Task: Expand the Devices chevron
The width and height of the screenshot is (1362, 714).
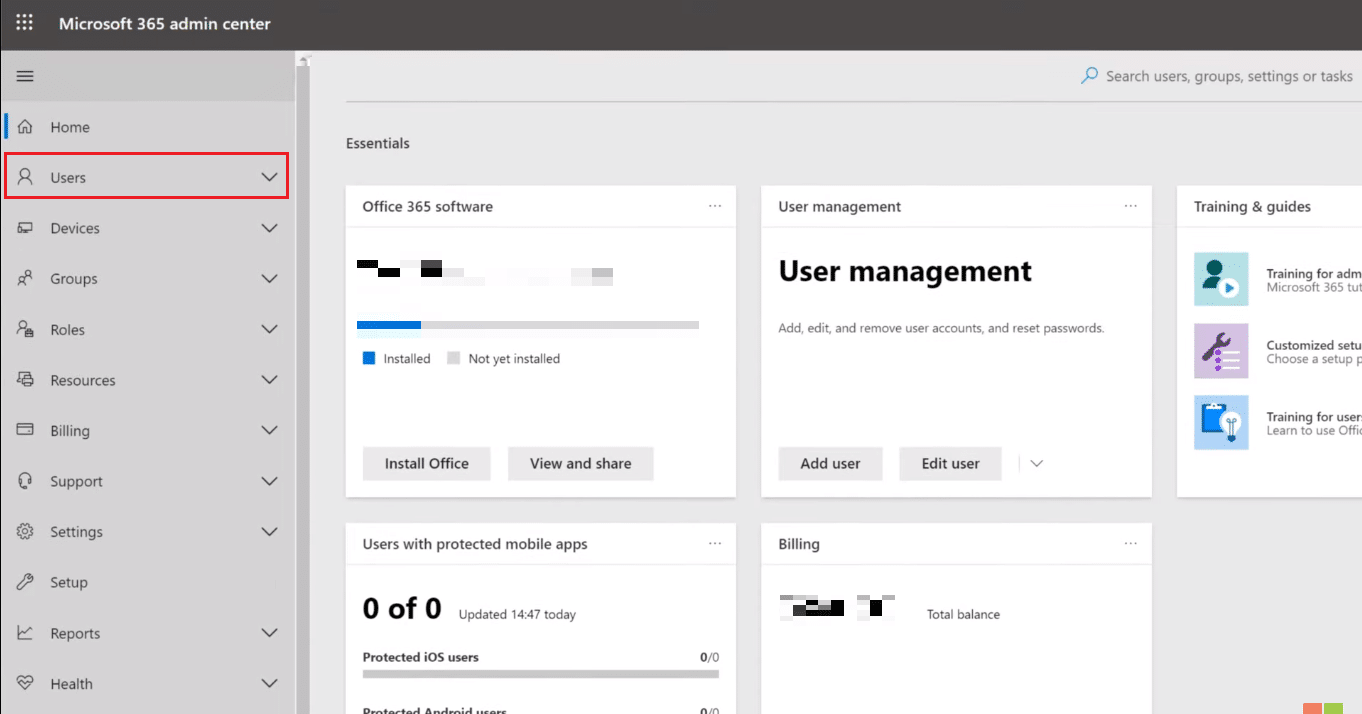Action: click(x=269, y=228)
